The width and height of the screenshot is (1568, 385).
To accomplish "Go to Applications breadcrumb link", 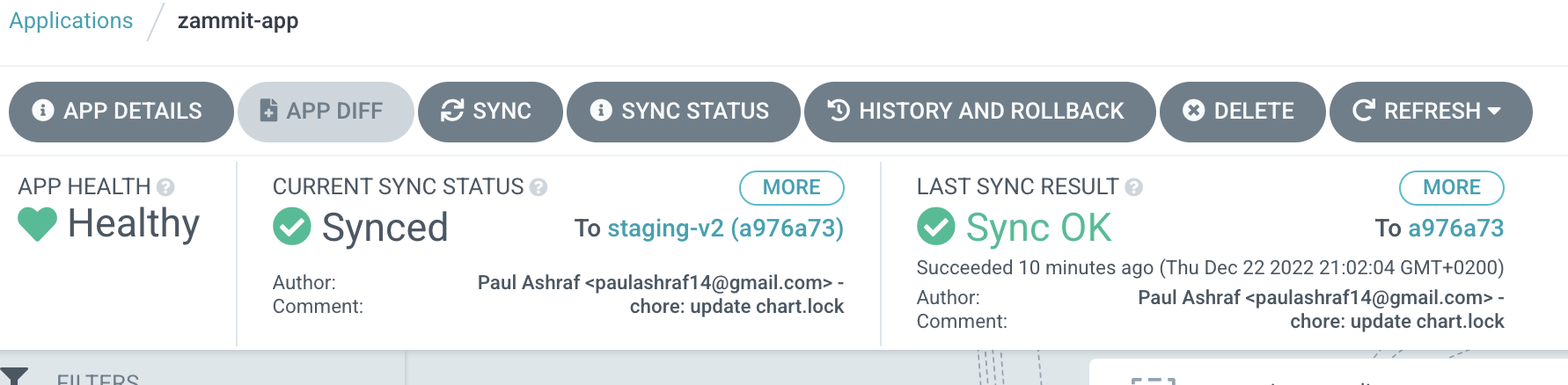I will coord(71,21).
